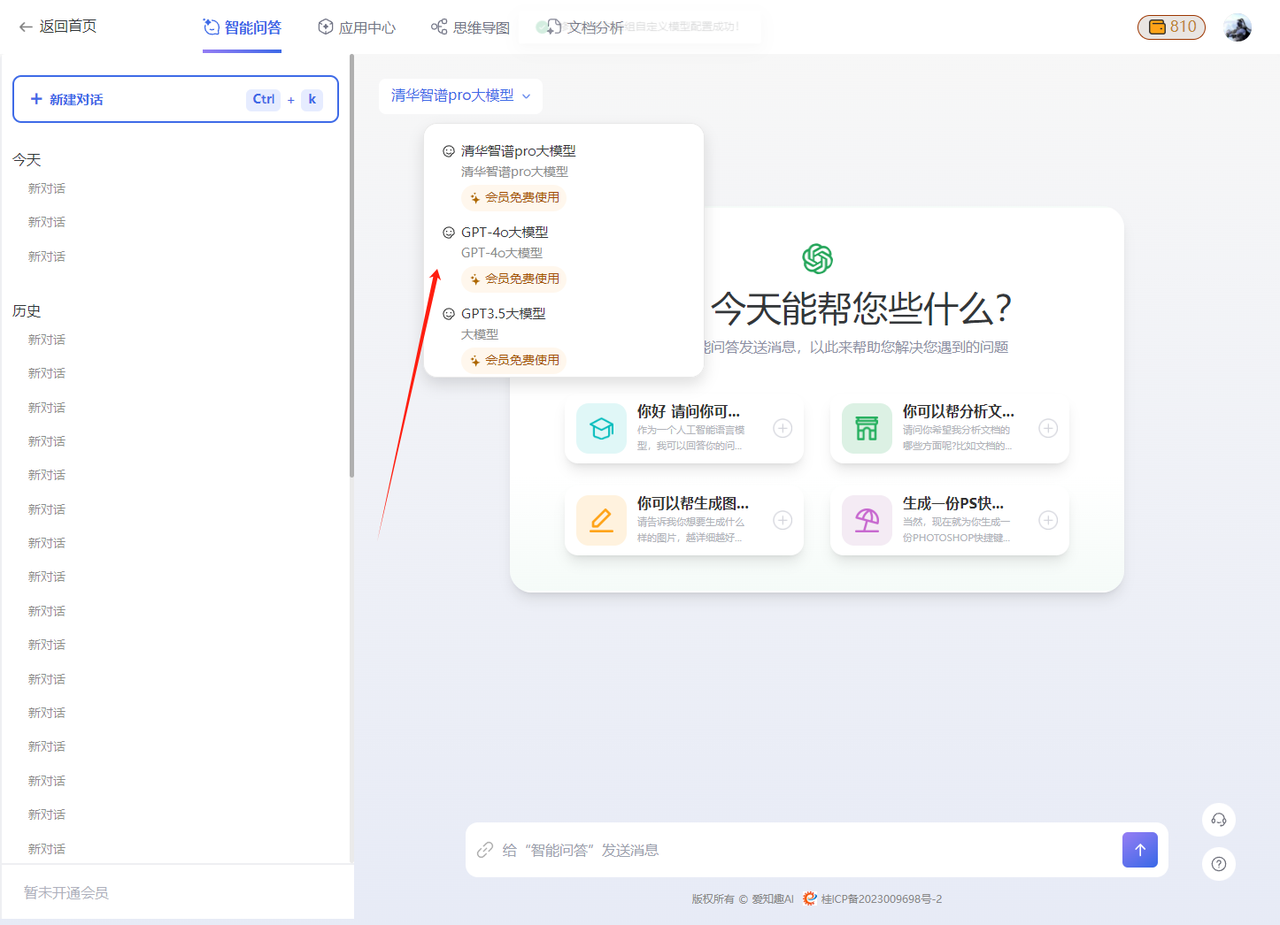Open the help question mark icon
This screenshot has height=925, width=1280.
pyautogui.click(x=1219, y=864)
